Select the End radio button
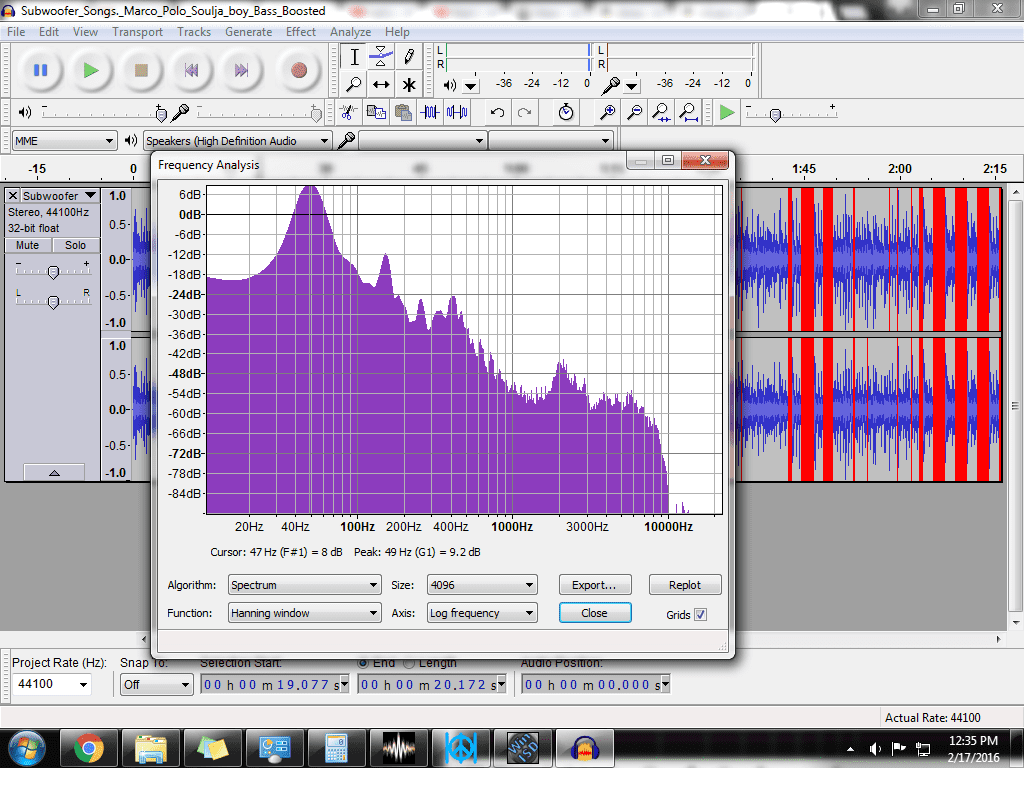The image size is (1024, 802). coord(363,663)
